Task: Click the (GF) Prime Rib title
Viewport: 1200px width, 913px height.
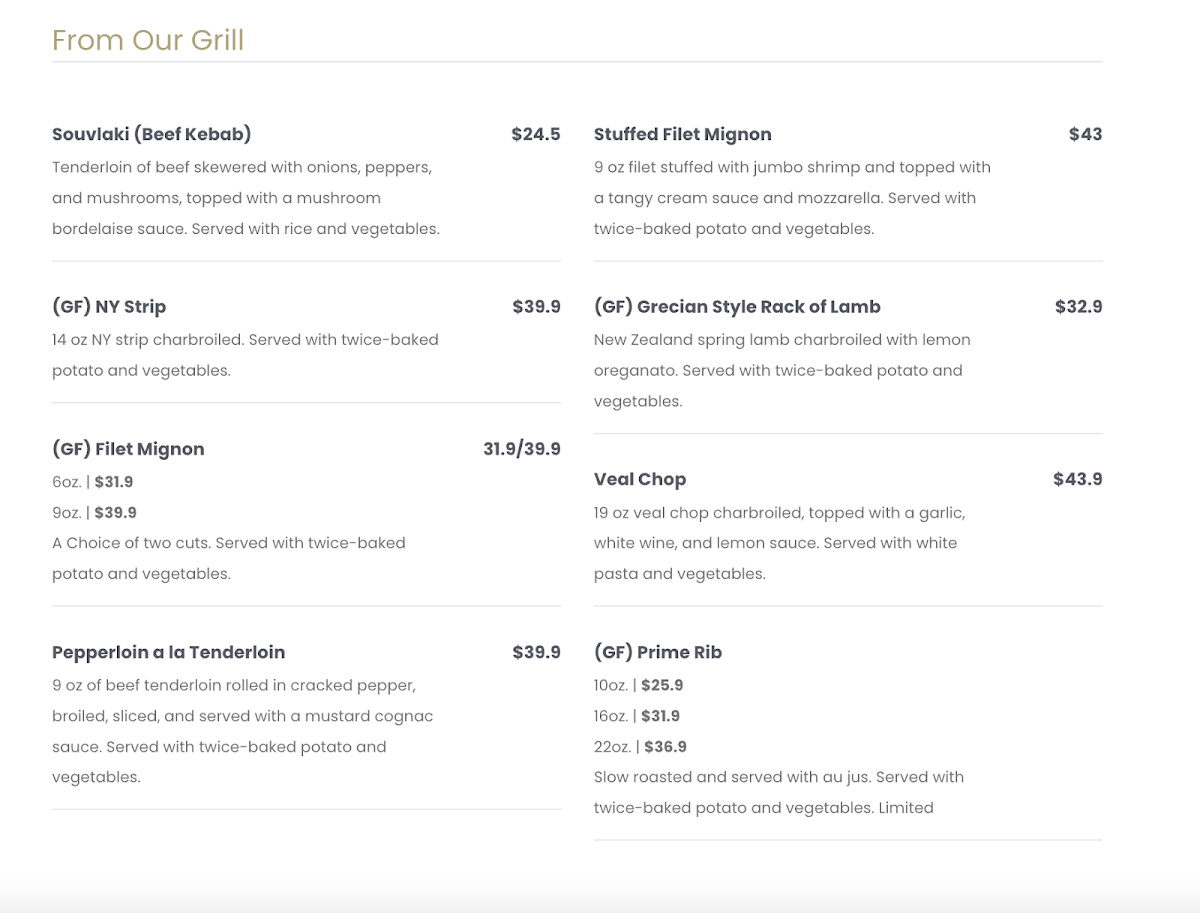Action: 658,652
